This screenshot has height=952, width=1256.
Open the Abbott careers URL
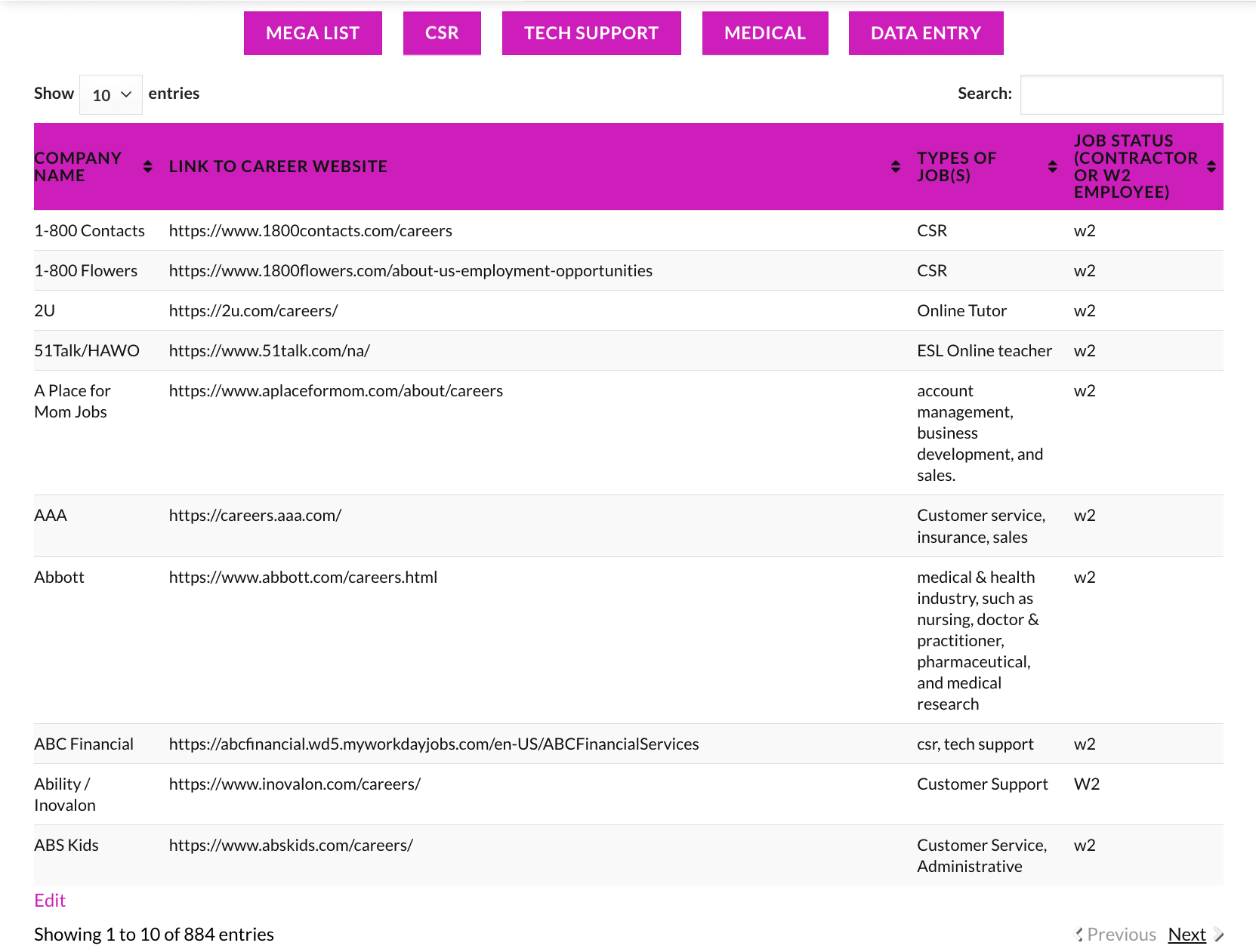303,578
